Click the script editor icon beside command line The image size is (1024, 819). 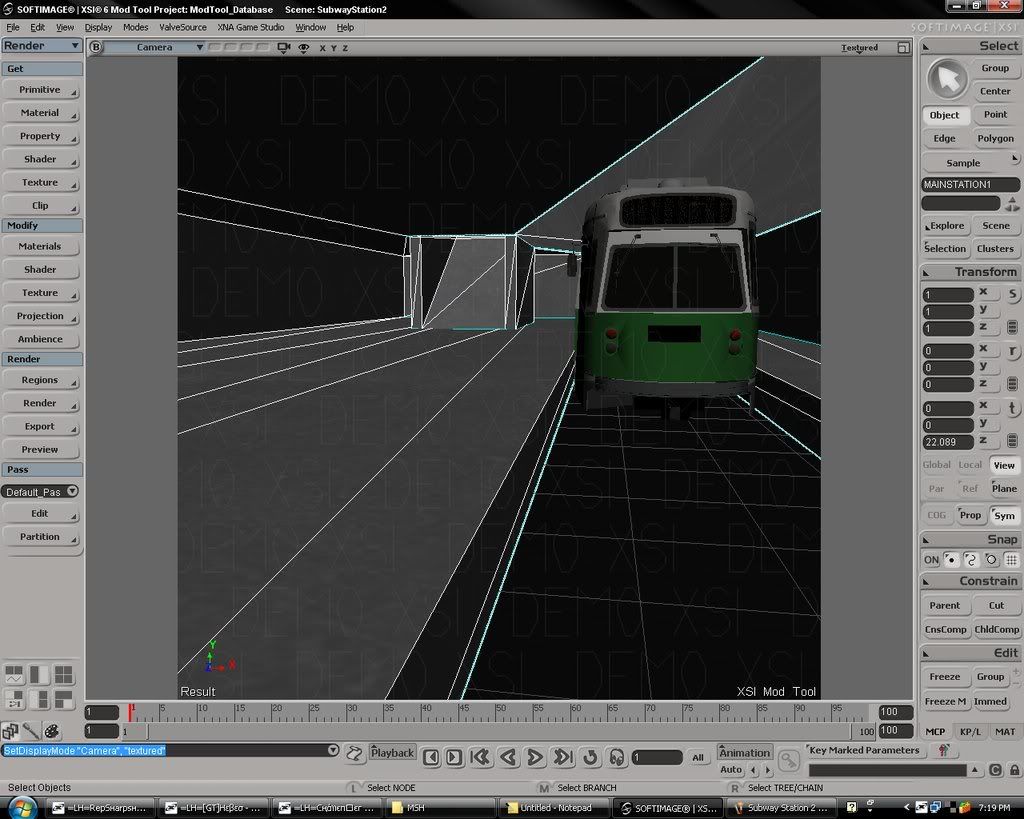click(x=354, y=754)
